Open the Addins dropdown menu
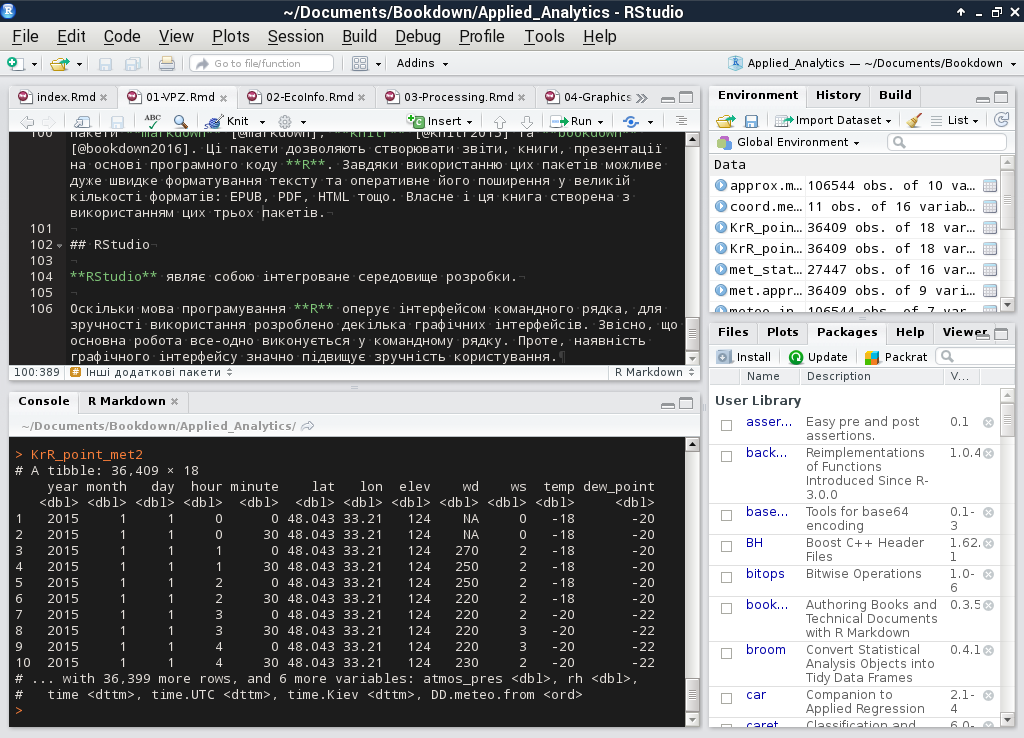Viewport: 1024px width, 738px height. tap(421, 63)
